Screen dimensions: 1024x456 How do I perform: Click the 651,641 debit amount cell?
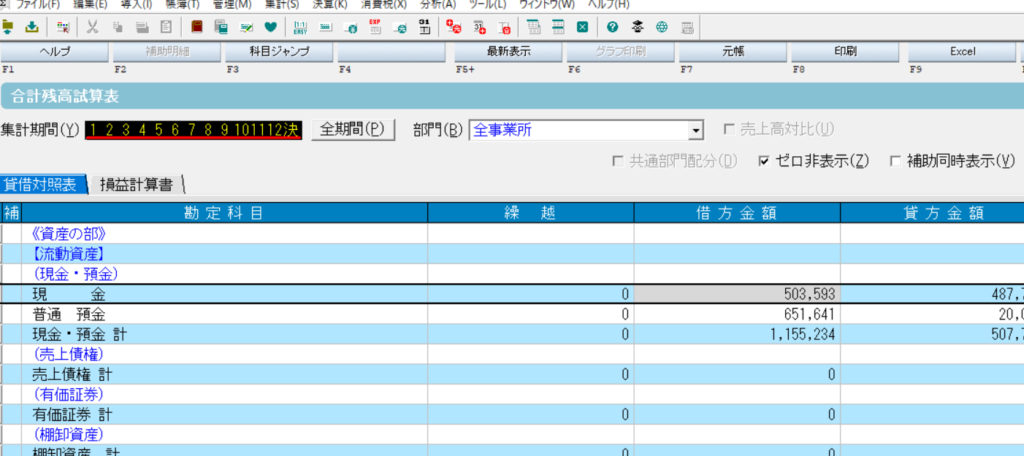pyautogui.click(x=737, y=314)
